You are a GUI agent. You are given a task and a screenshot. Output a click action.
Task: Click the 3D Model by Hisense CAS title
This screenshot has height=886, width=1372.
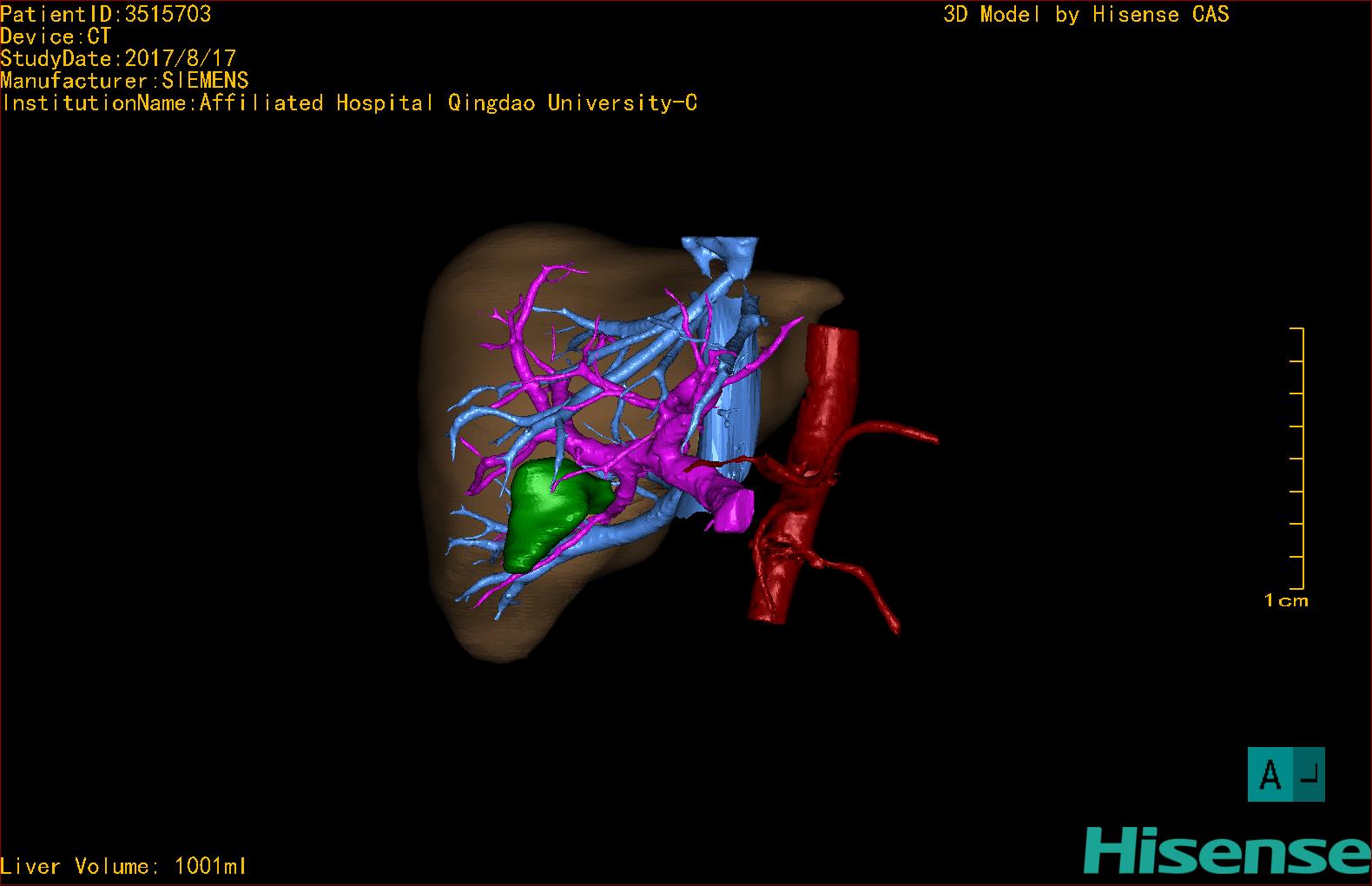tap(1085, 14)
